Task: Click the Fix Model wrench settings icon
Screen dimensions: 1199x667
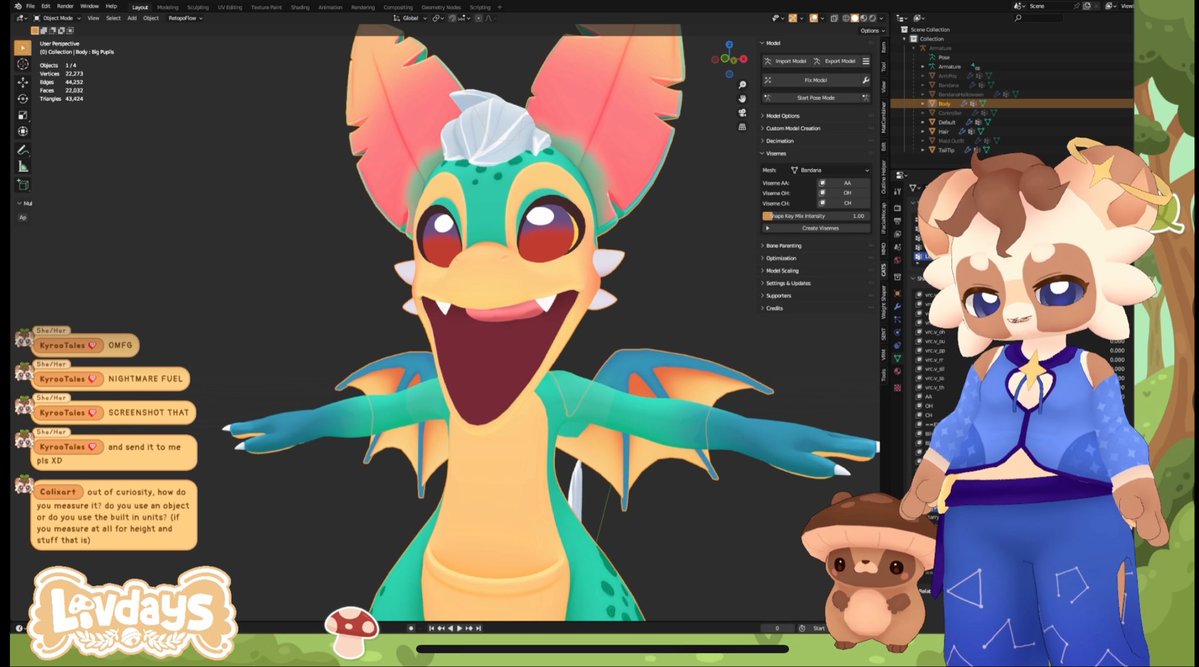Action: tap(866, 80)
